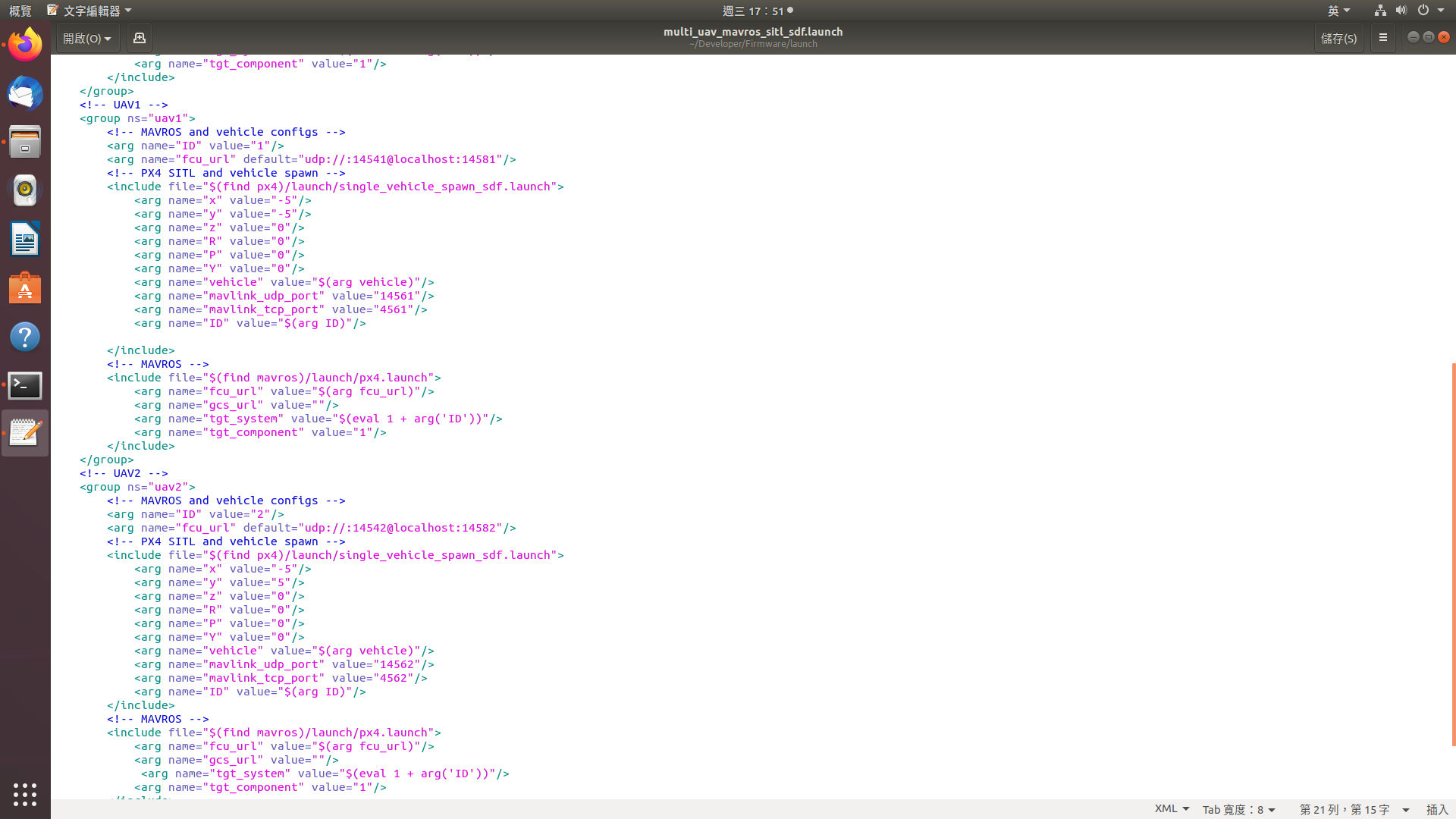1456x819 pixels.
Task: Click the vertical scrollbar on the right
Action: point(1453,554)
